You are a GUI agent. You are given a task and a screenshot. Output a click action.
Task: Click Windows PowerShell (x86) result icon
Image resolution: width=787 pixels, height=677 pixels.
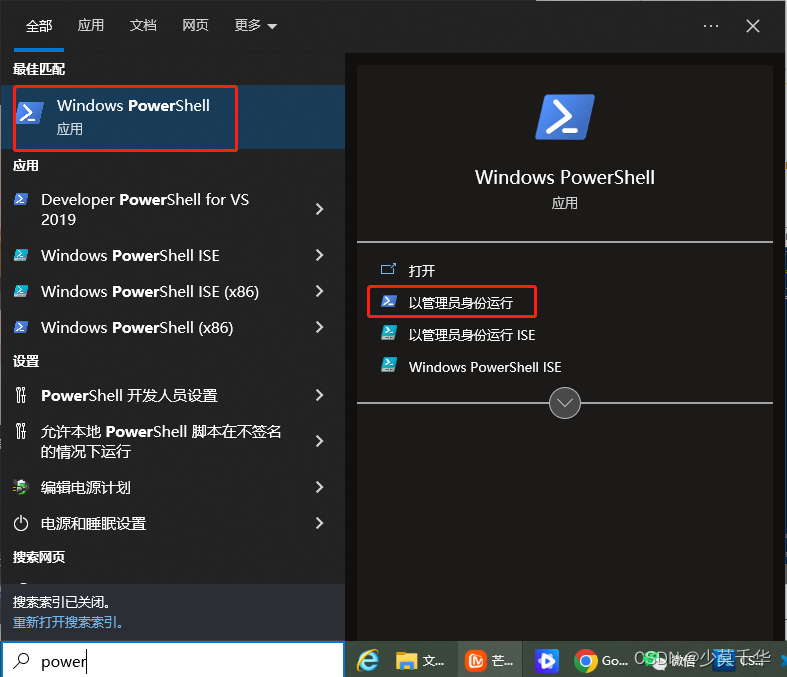pyautogui.click(x=21, y=327)
